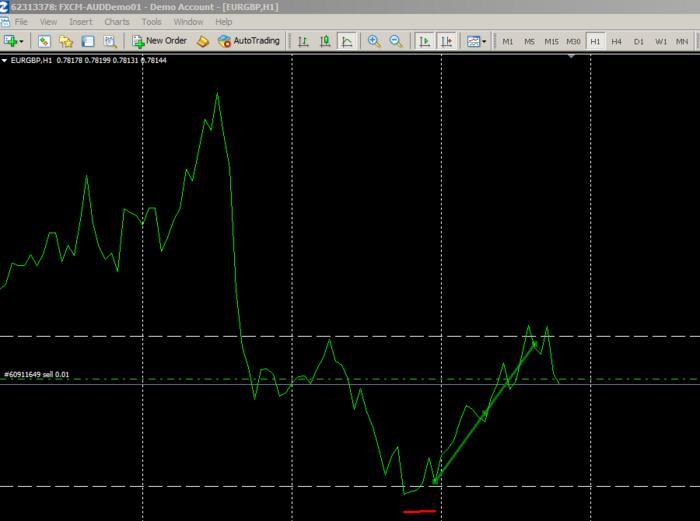
Task: Click the MetaEditor icon
Action: 203,41
